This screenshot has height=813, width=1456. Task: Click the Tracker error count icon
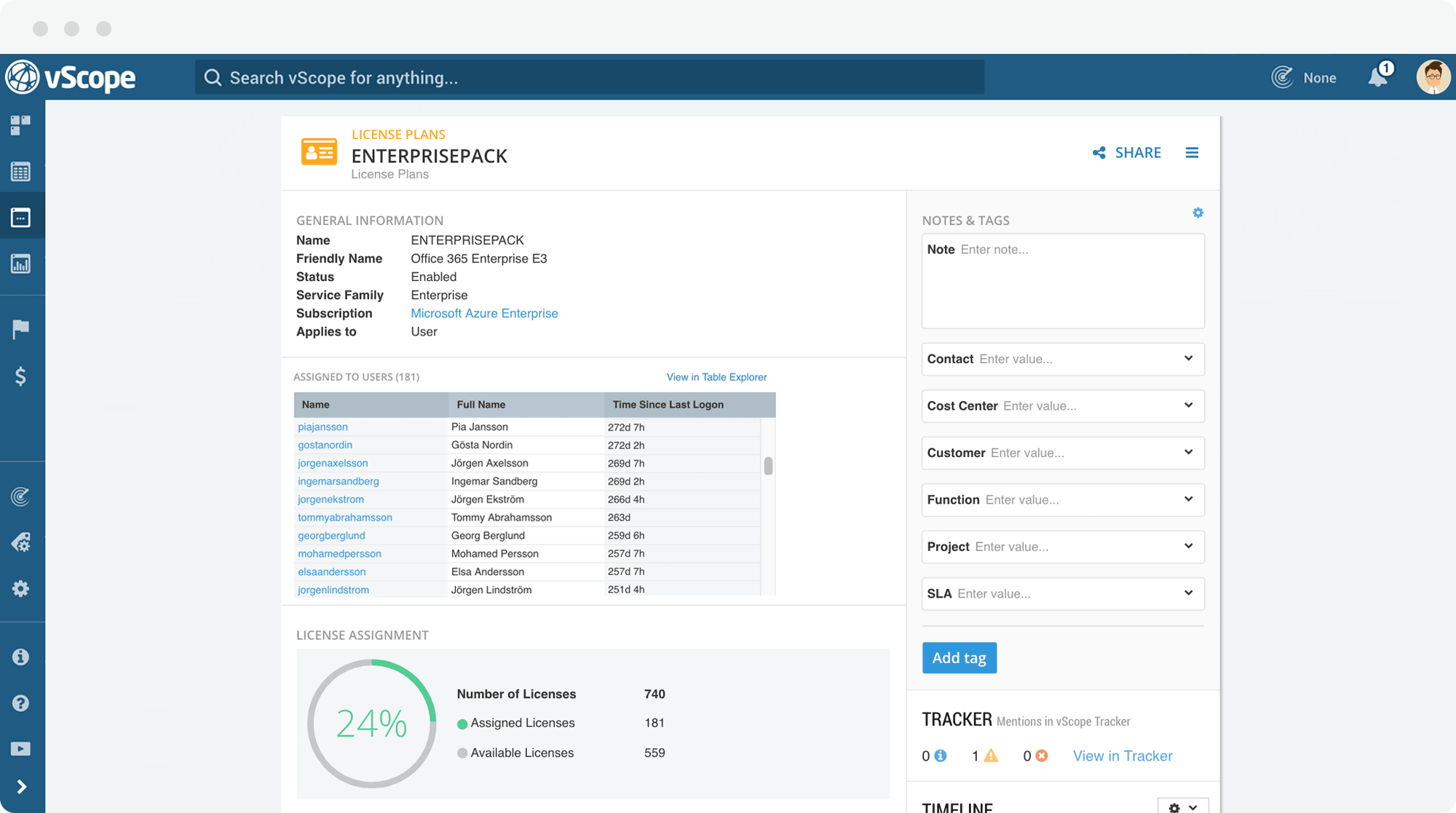1042,756
